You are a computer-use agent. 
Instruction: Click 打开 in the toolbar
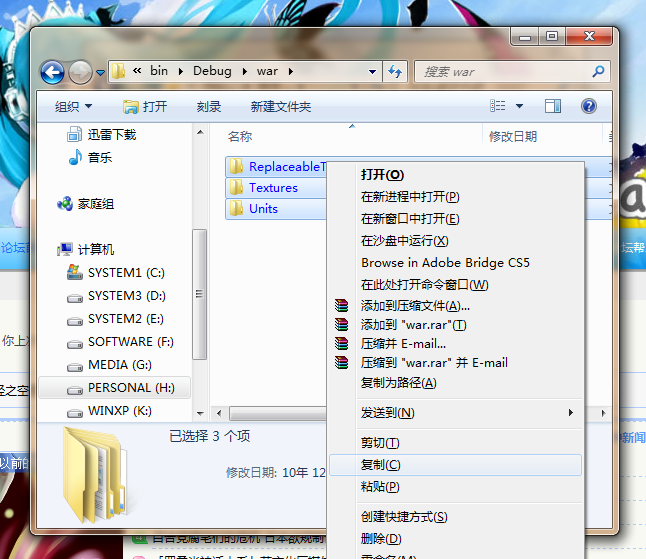[145, 107]
